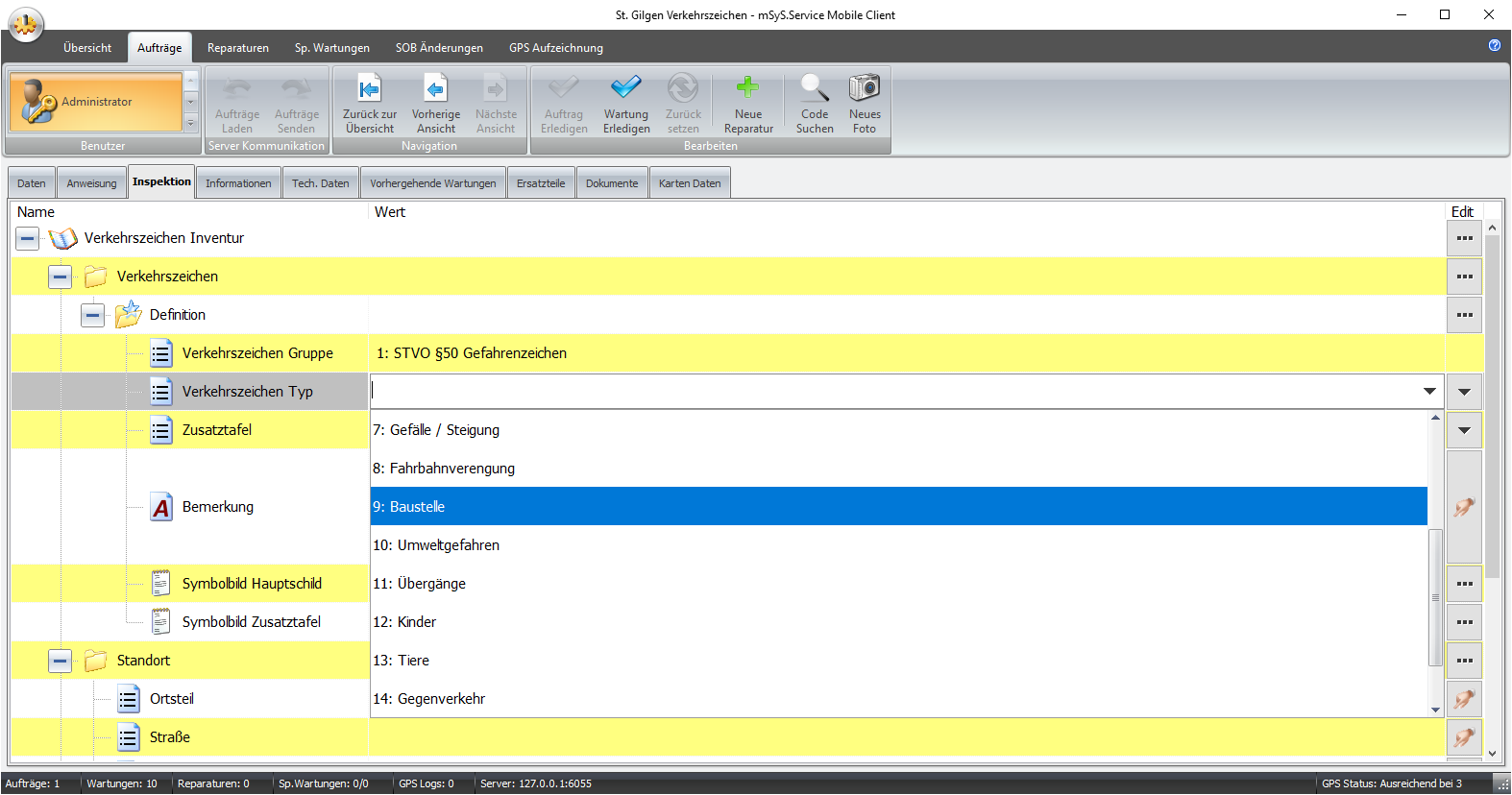Switch to the Reparaturen ribbon tab
The width and height of the screenshot is (1512, 795).
pos(237,48)
